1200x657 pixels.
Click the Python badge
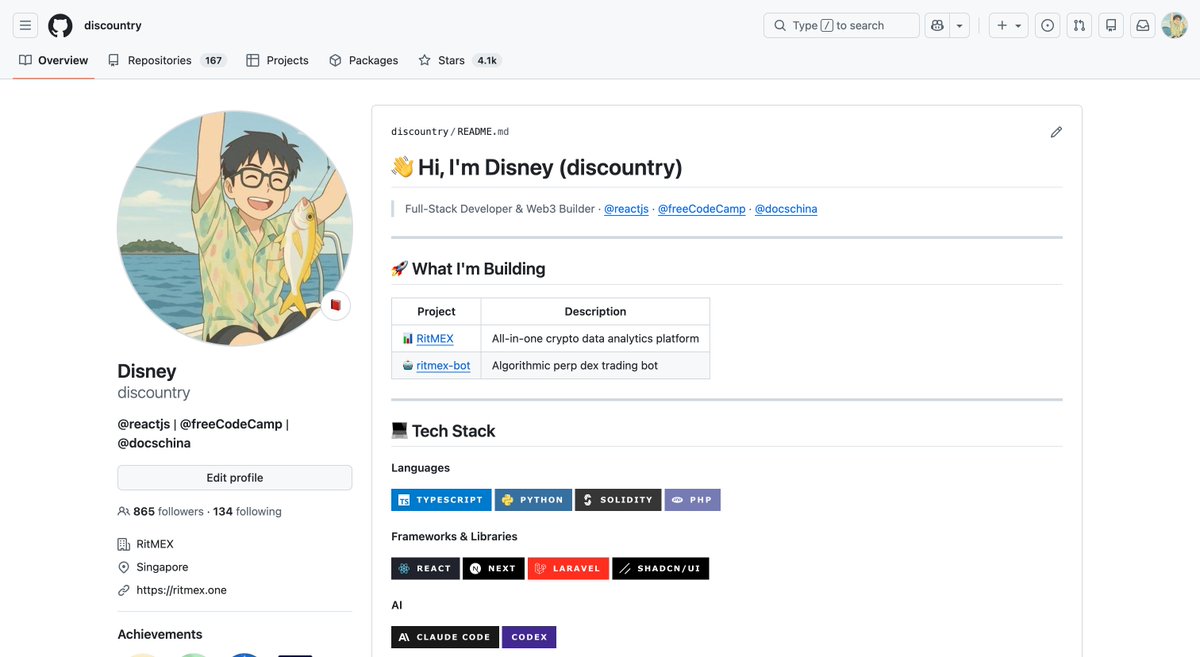[533, 500]
